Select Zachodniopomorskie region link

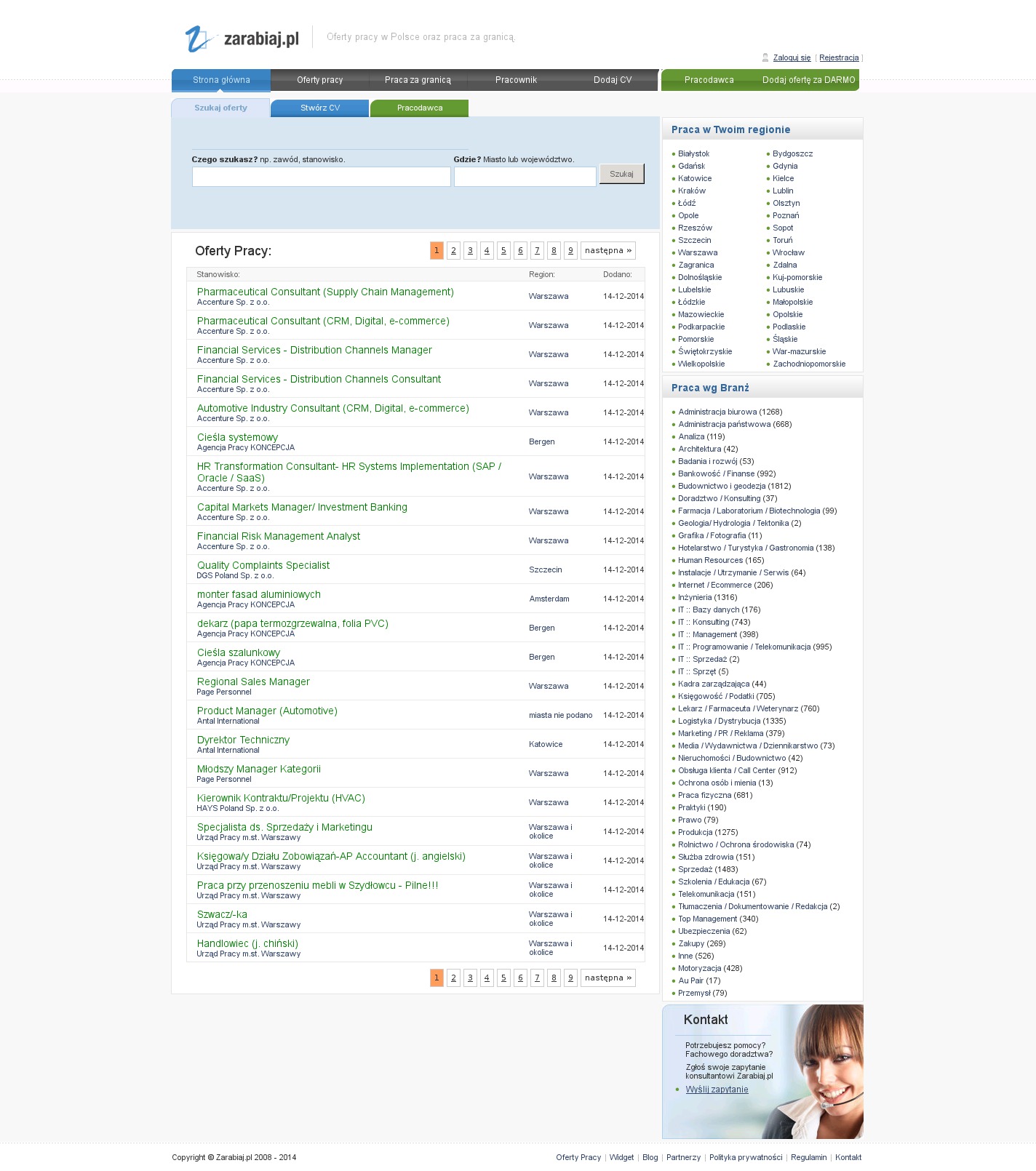click(809, 364)
